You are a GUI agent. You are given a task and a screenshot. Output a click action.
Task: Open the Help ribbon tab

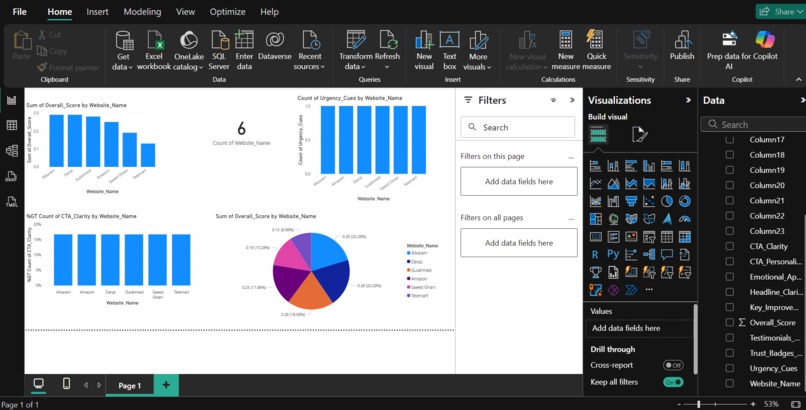pyautogui.click(x=269, y=12)
